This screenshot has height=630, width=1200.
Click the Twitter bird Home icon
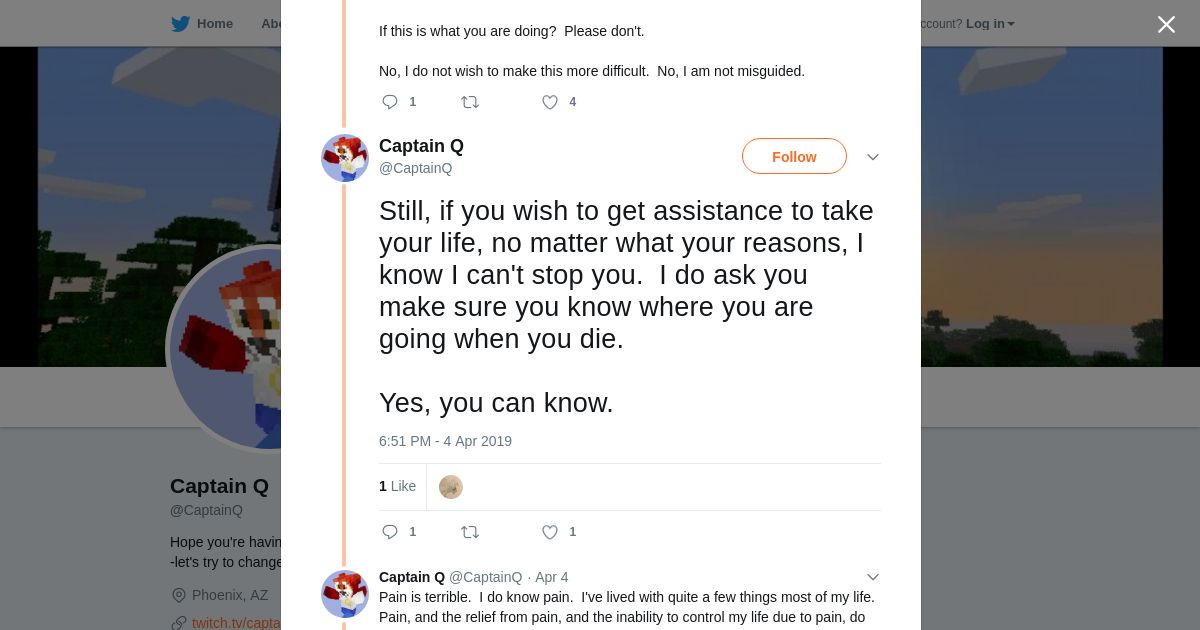[180, 24]
